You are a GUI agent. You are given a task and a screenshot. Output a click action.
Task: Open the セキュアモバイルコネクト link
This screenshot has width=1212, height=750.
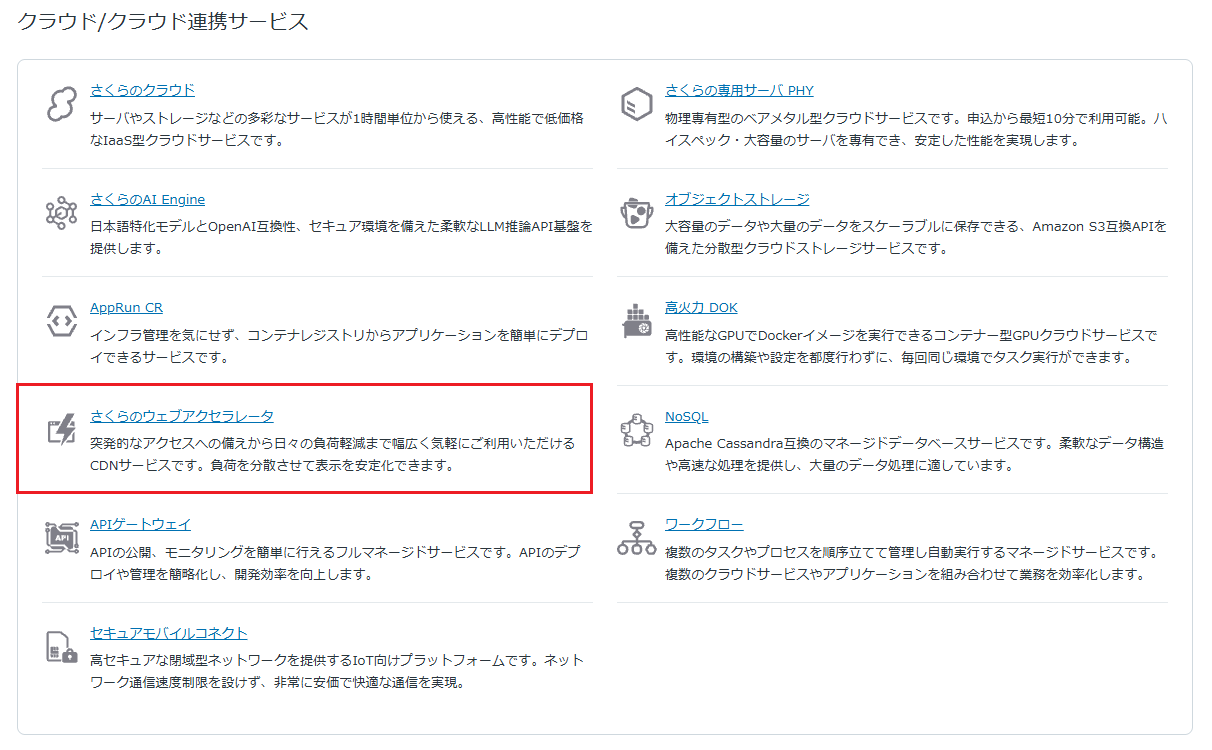168,633
